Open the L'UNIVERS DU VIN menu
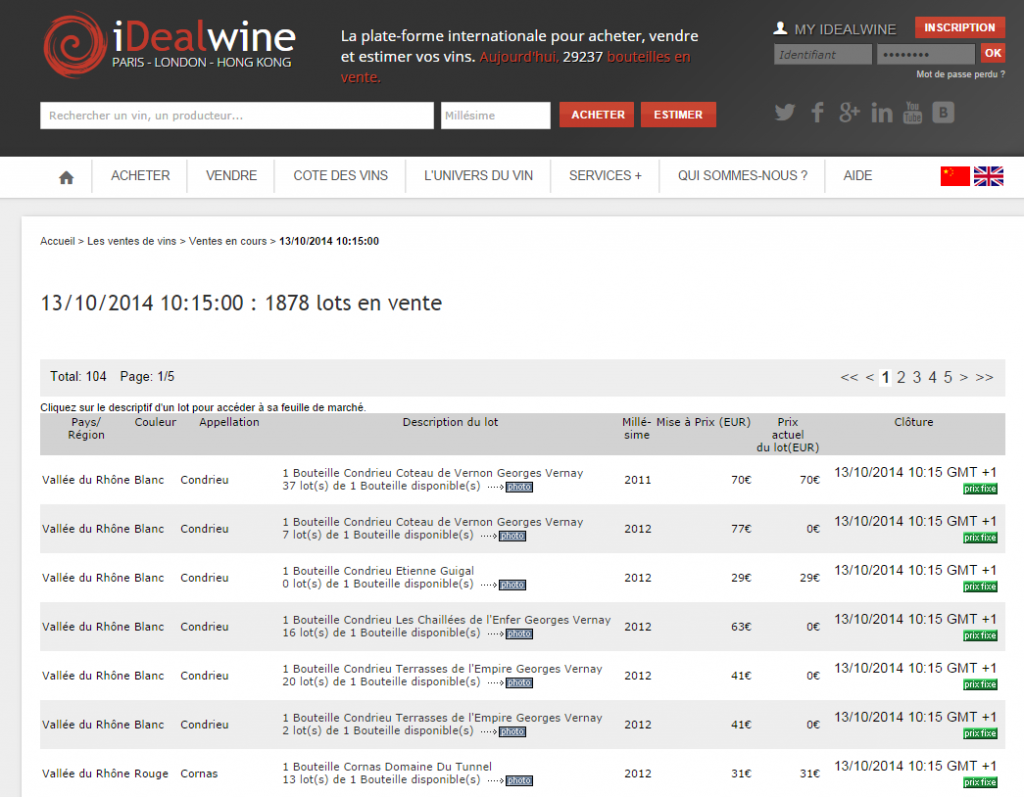This screenshot has width=1024, height=797. (x=478, y=176)
